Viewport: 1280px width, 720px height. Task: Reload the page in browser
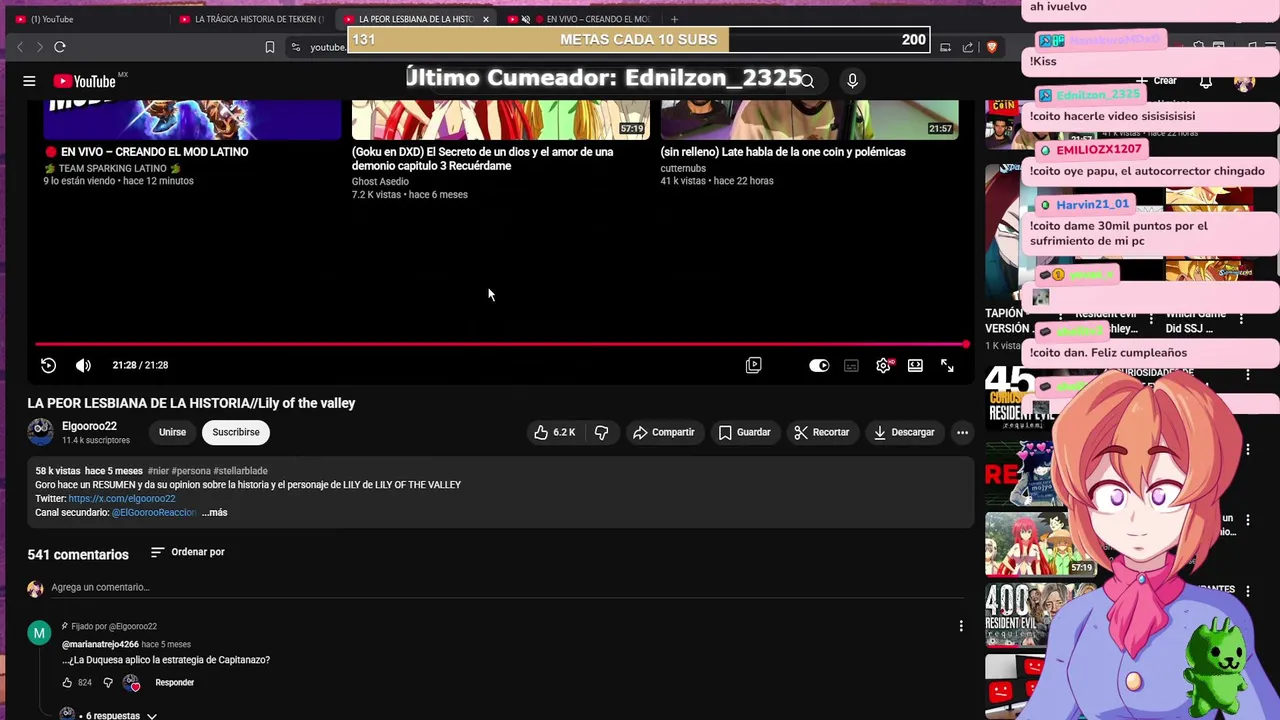(x=60, y=47)
